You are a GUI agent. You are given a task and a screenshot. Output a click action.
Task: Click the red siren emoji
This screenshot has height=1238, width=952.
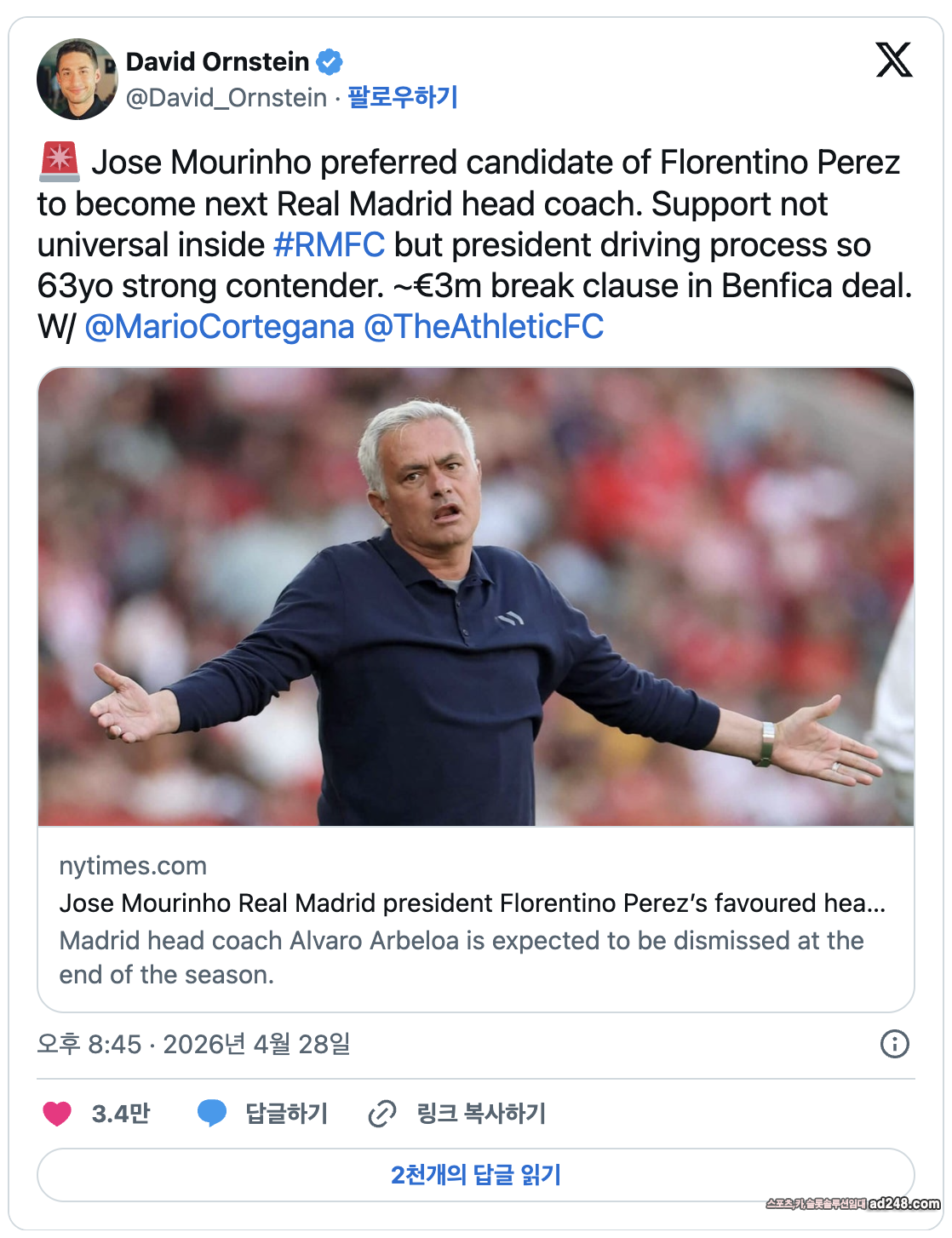point(60,162)
